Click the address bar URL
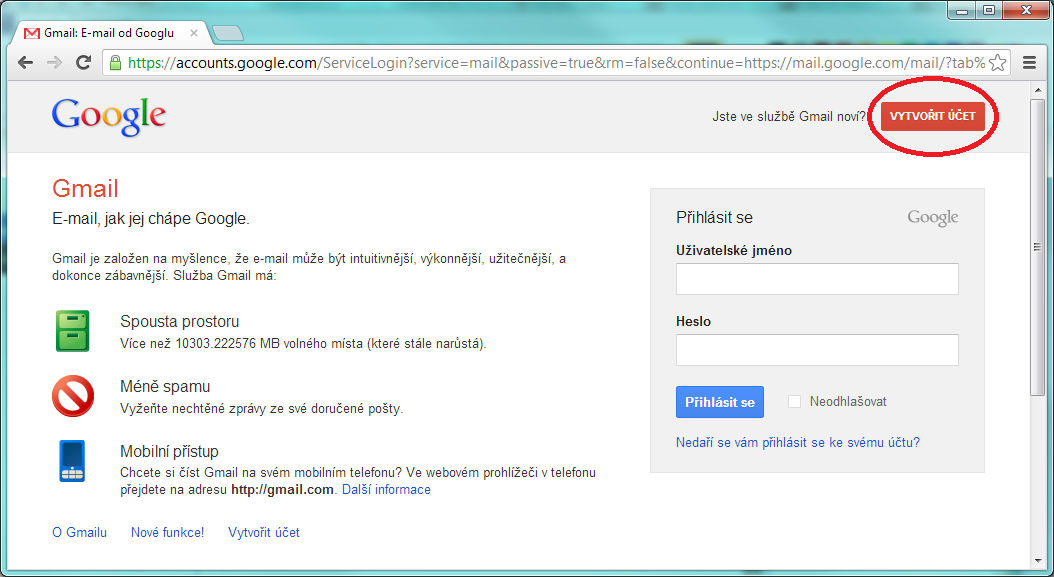1054x577 pixels. pos(556,63)
